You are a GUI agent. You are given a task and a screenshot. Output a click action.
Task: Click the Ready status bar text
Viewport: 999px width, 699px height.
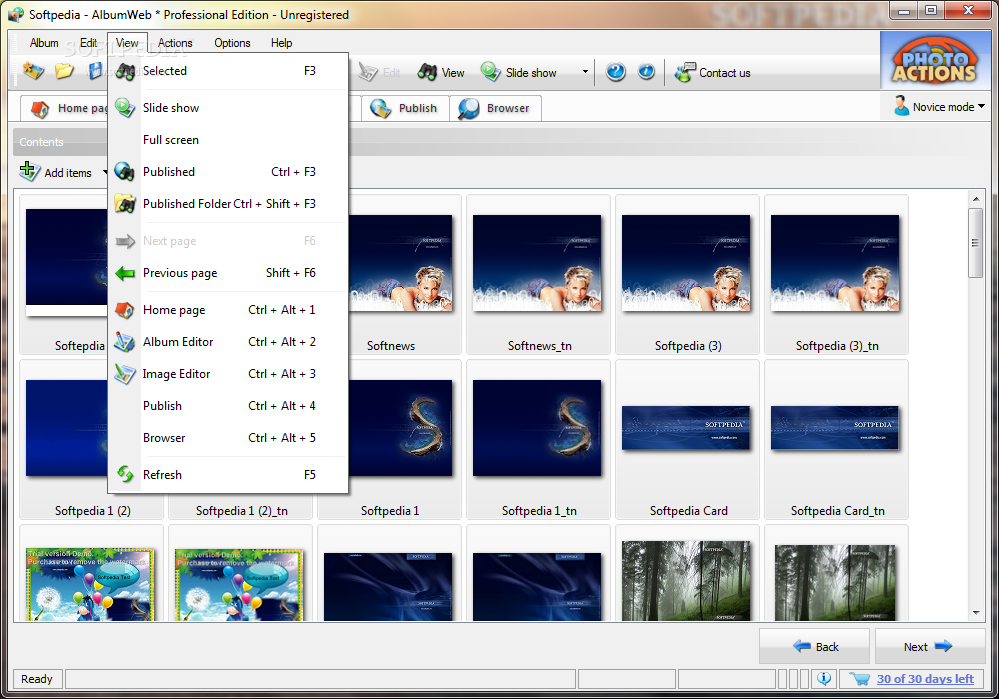(x=36, y=679)
